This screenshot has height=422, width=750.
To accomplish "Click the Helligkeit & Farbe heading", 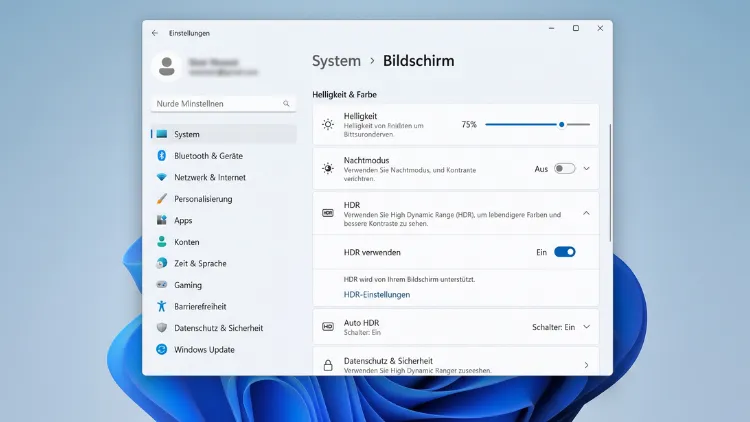I will [344, 95].
